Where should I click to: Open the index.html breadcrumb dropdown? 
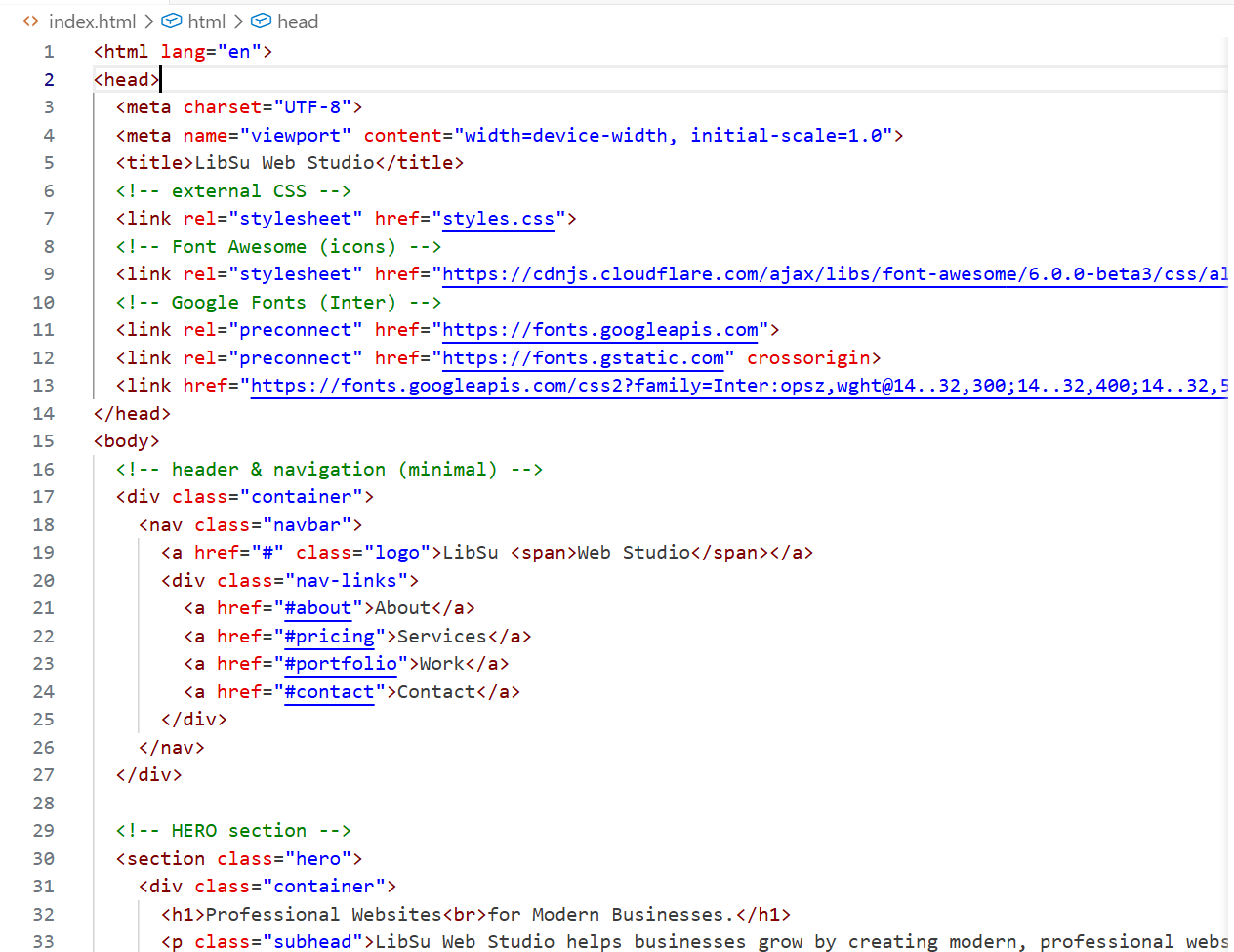pos(92,21)
